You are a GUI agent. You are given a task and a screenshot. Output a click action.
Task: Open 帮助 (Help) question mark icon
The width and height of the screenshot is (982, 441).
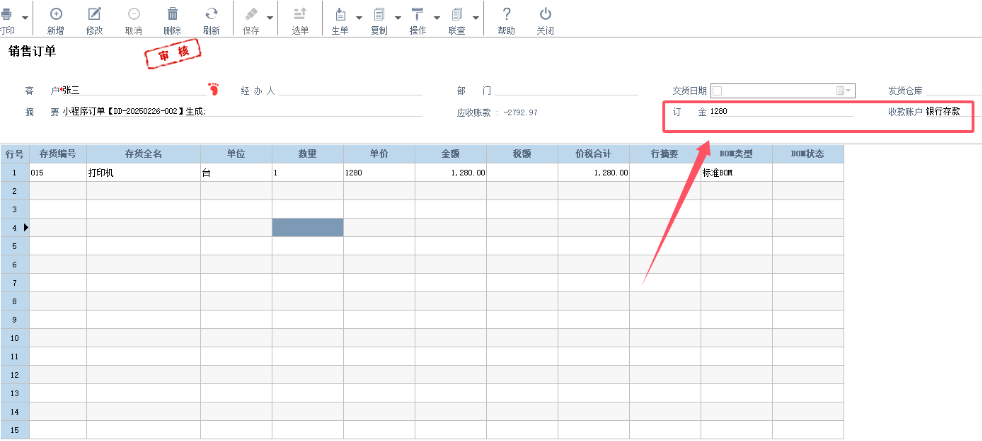point(506,14)
